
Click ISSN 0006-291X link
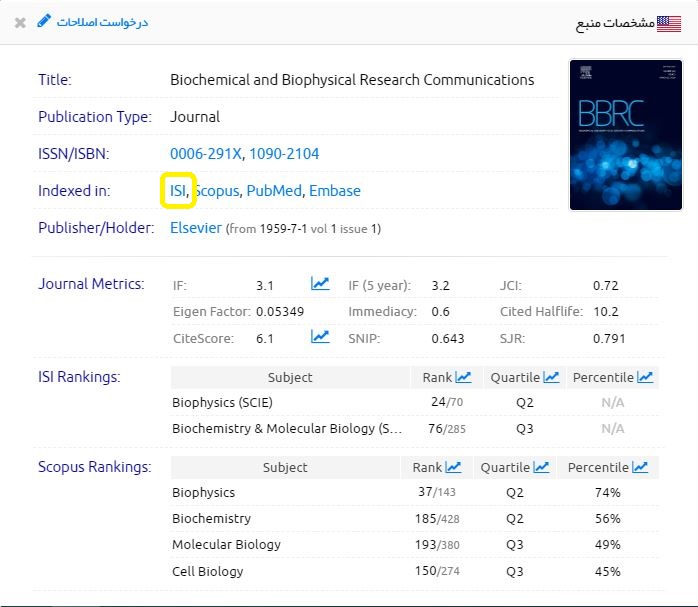point(205,153)
